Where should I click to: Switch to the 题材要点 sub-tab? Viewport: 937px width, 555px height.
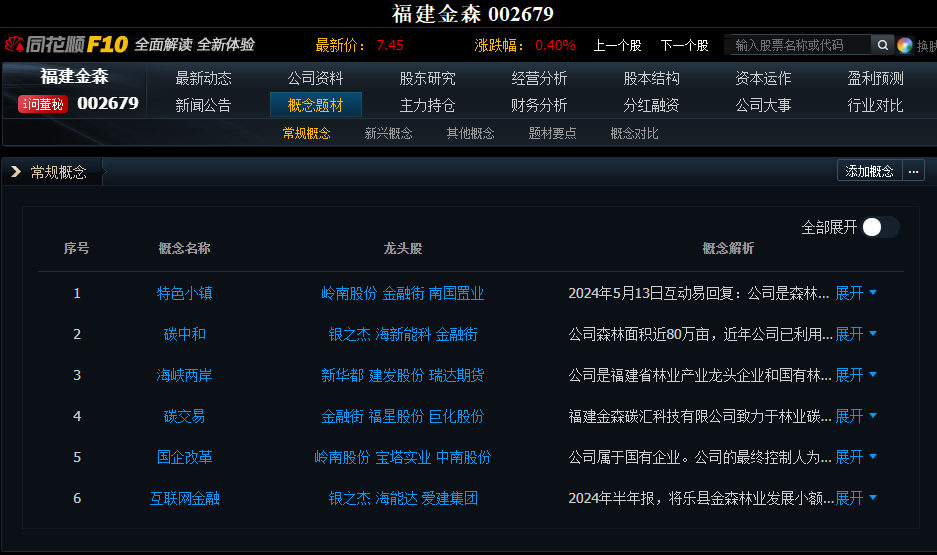[552, 133]
